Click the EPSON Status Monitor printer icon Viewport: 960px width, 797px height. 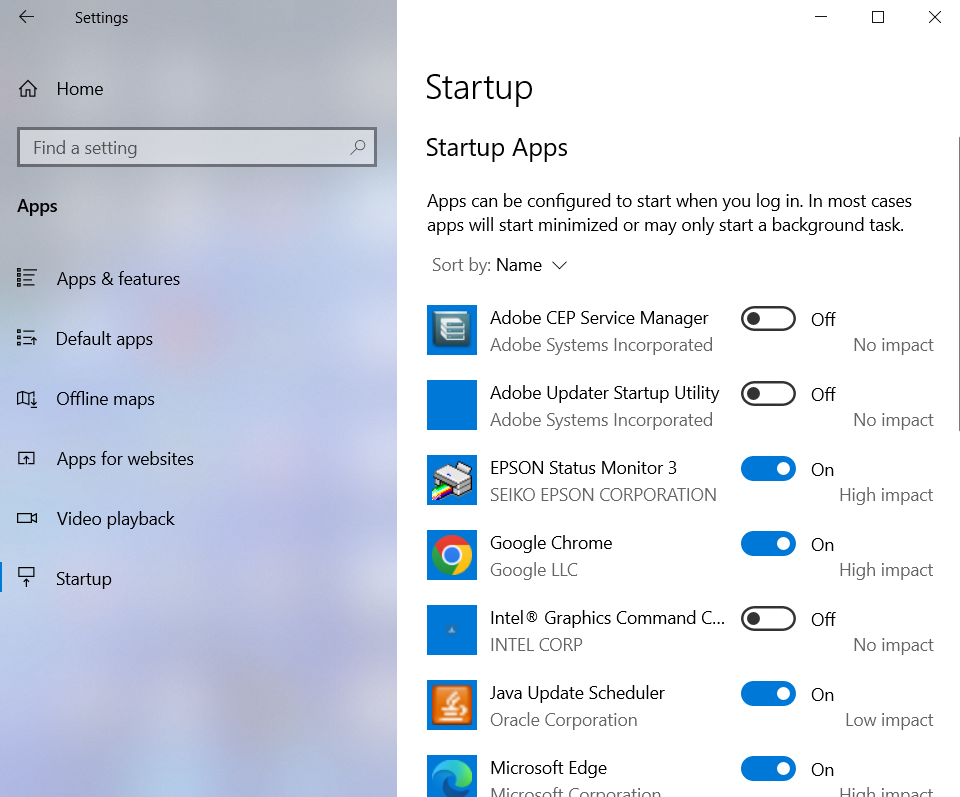tap(452, 480)
